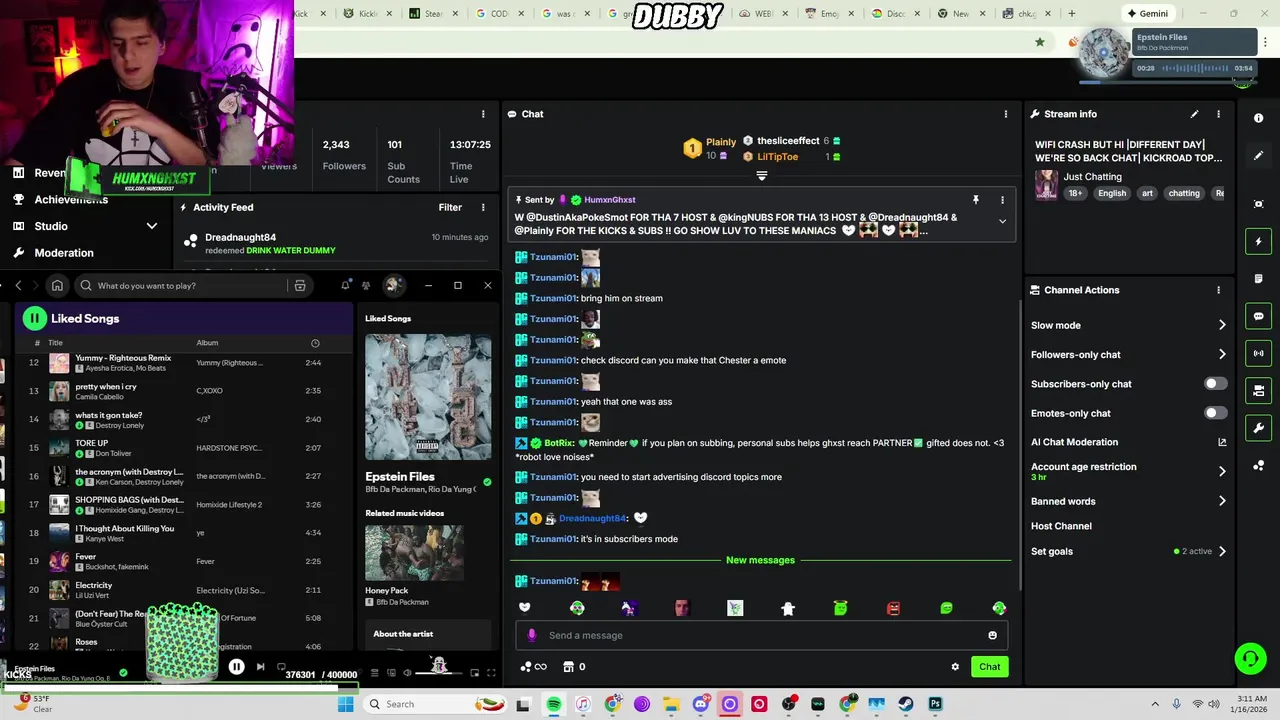Open Honey Pack music video thumbnail
1280x720 pixels.
tap(414, 552)
